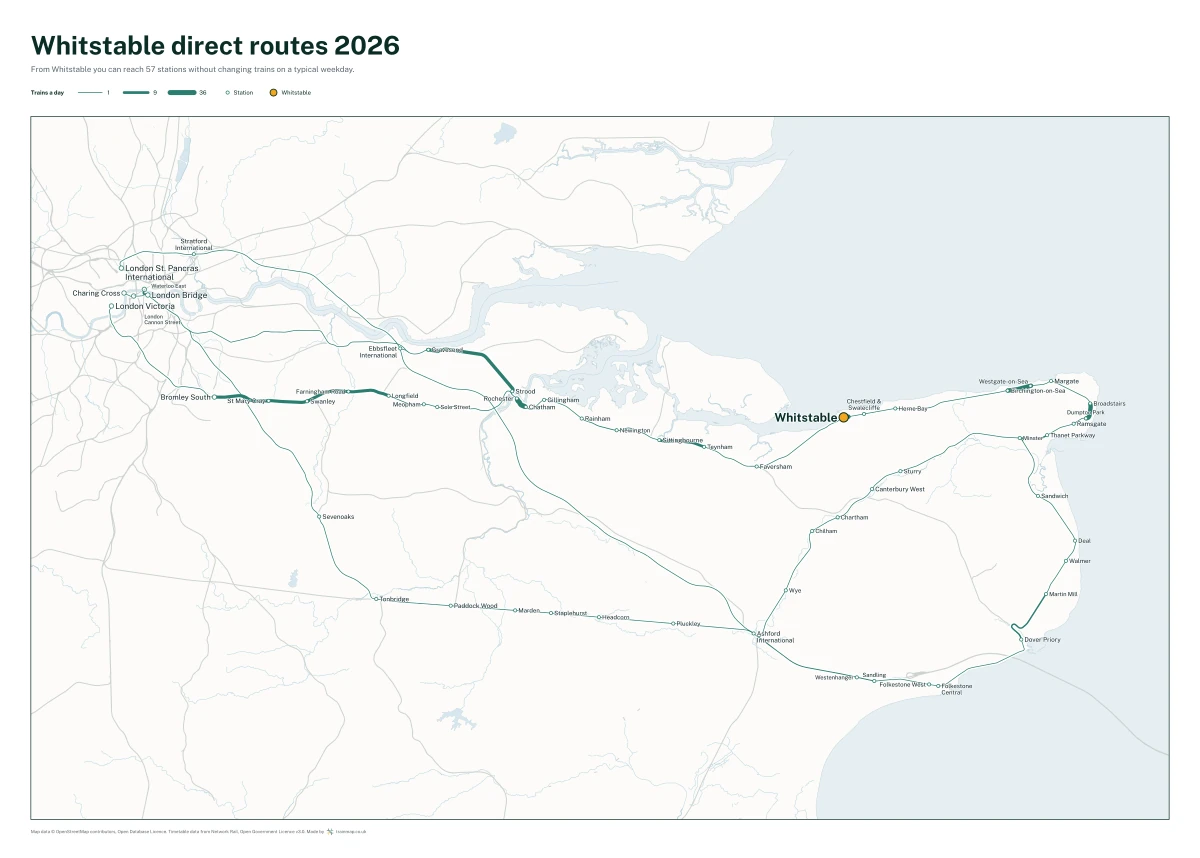Click the 'Walmer' station label
1200x858 pixels.
[x=1080, y=561]
